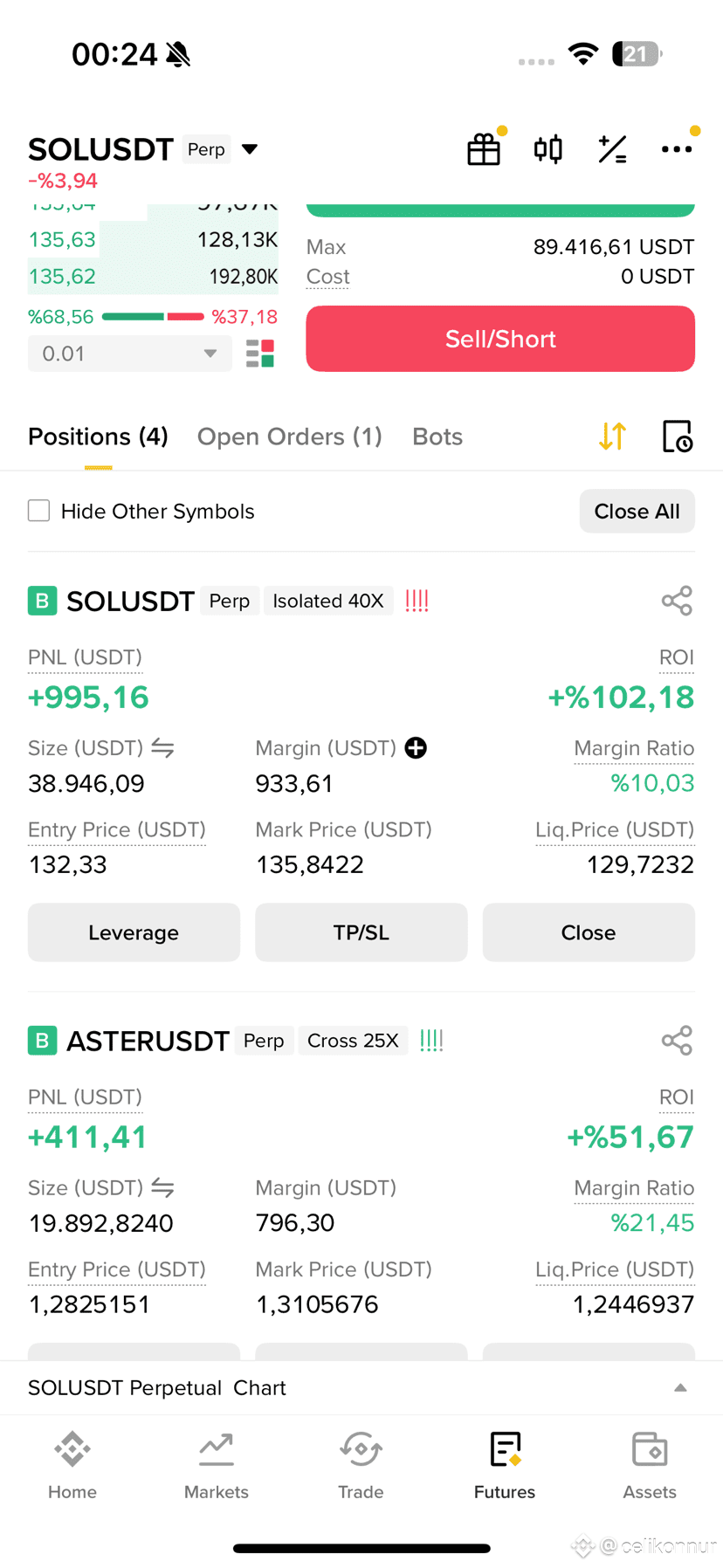Viewport: 723px width, 1568px height.
Task: Open the three-dot more options menu
Action: (677, 149)
